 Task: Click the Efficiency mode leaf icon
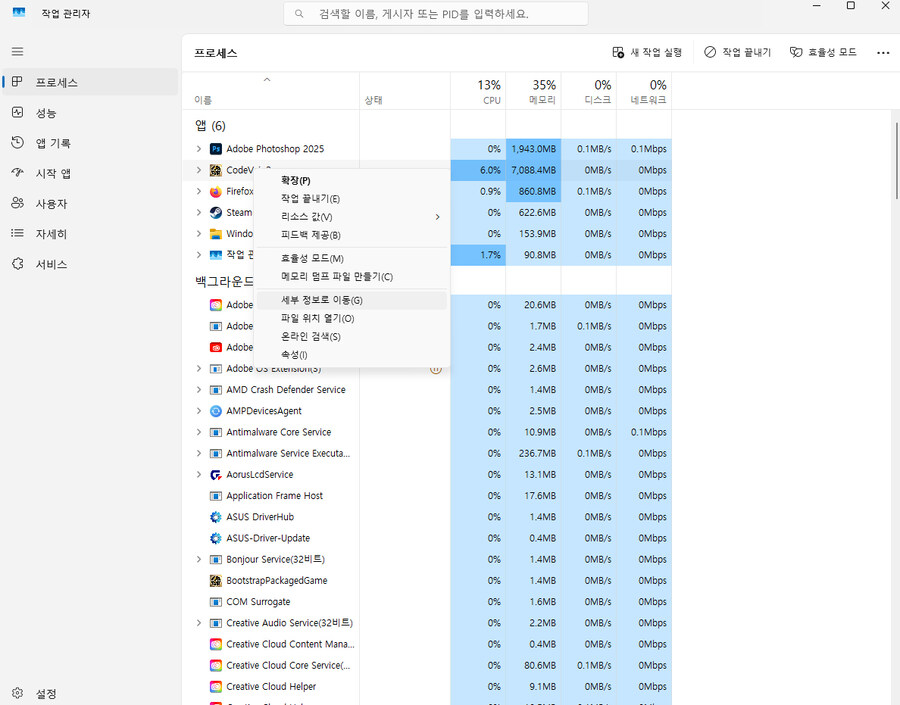795,52
